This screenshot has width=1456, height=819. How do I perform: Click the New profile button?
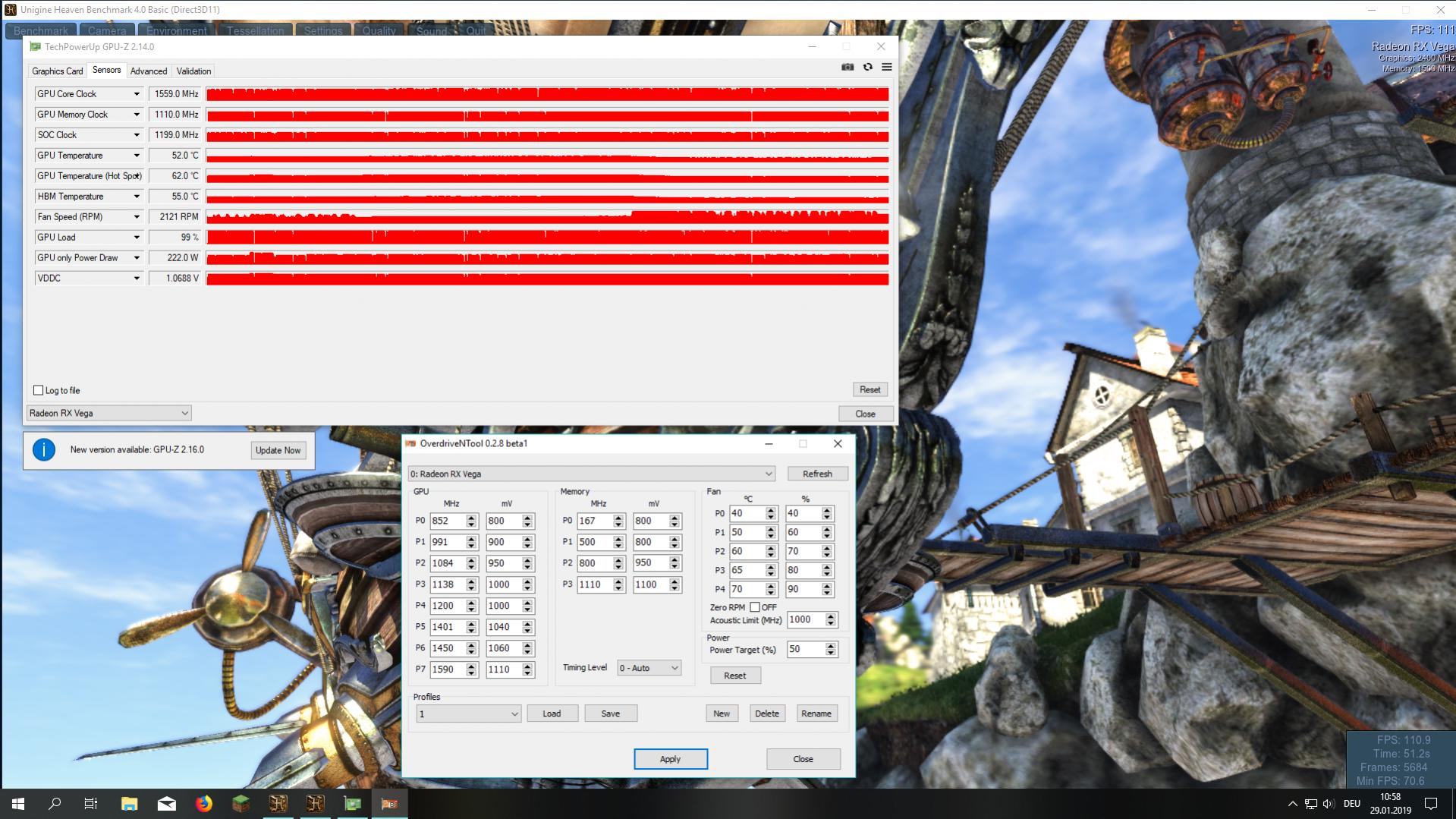point(722,713)
